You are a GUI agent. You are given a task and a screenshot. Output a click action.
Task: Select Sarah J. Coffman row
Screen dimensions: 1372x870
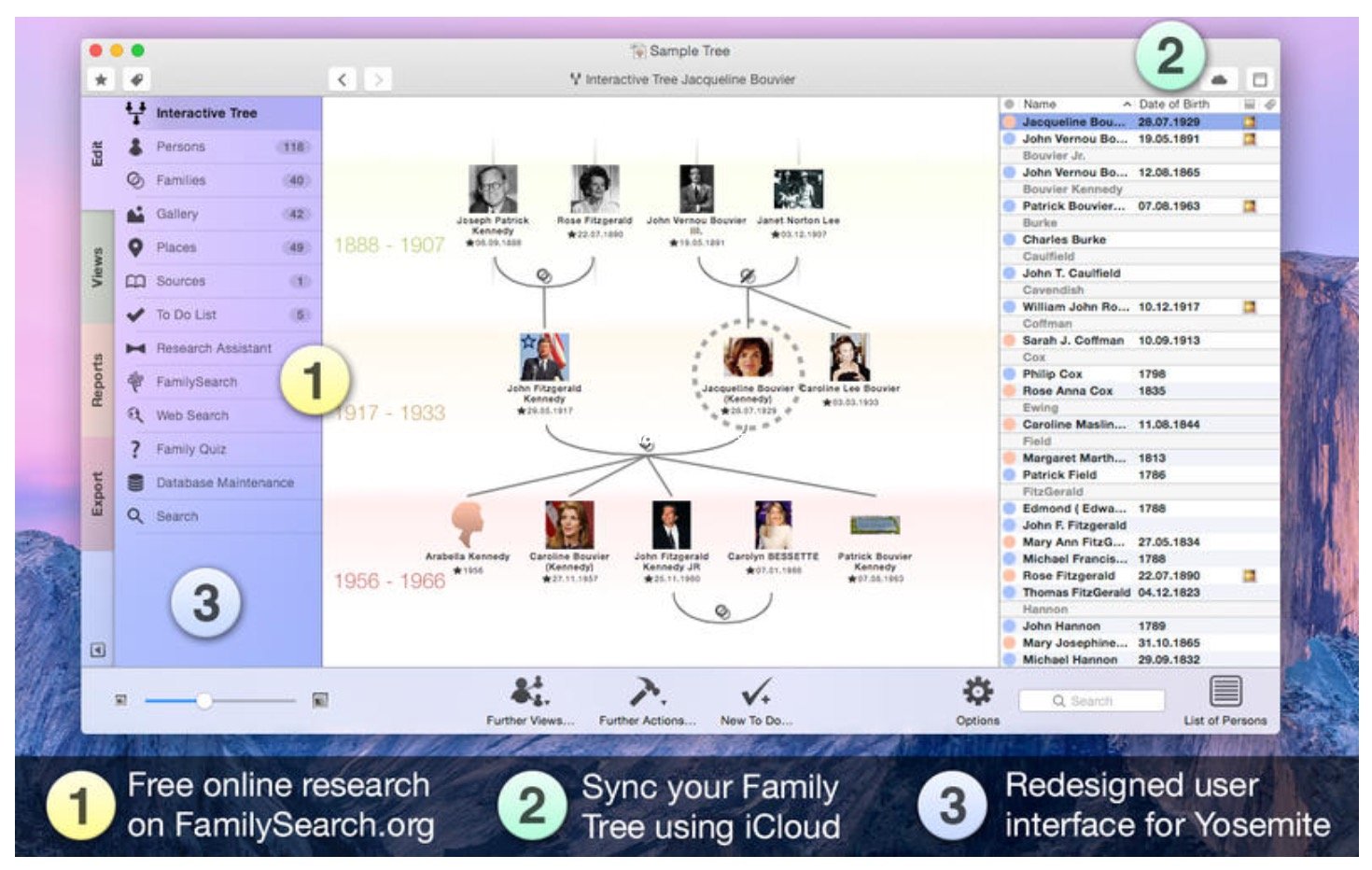1139,340
